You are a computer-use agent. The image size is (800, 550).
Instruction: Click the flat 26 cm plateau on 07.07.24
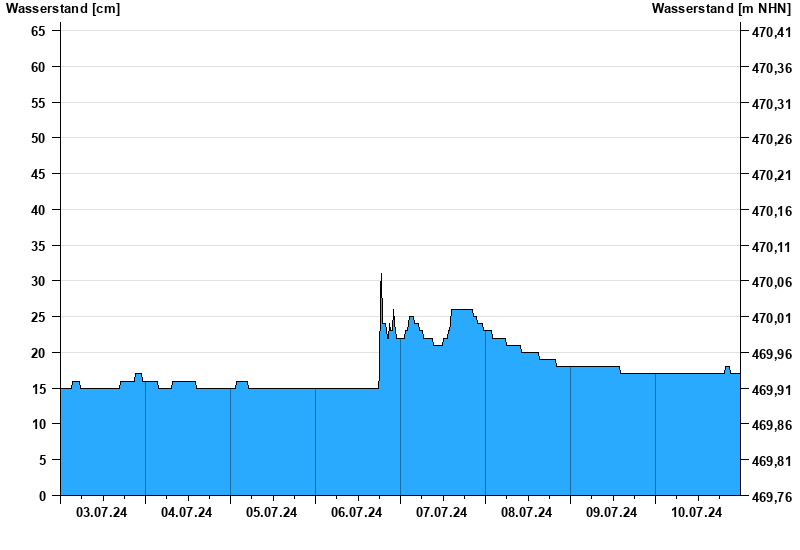tap(462, 310)
